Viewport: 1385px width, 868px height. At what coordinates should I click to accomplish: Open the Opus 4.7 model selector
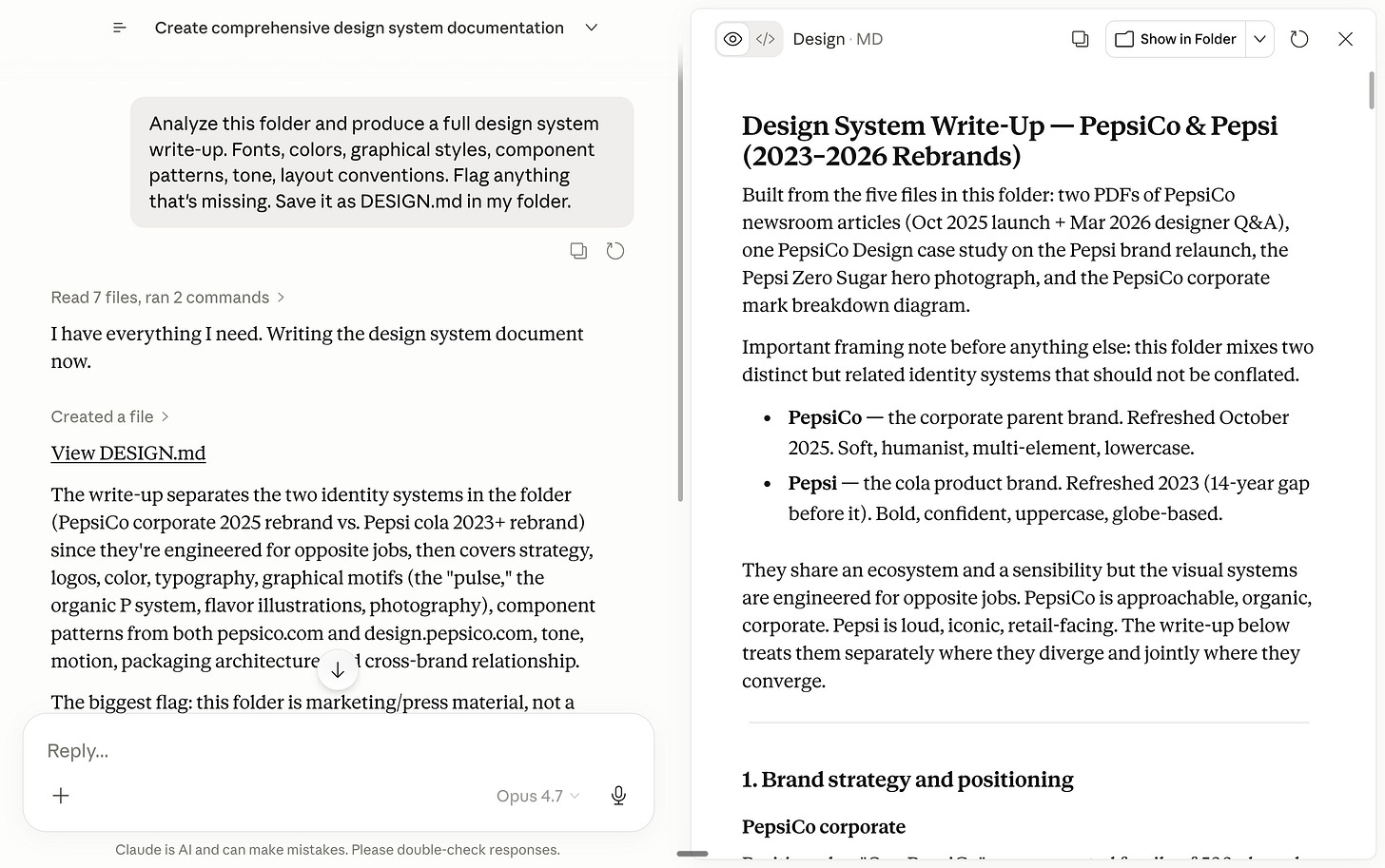(x=537, y=796)
